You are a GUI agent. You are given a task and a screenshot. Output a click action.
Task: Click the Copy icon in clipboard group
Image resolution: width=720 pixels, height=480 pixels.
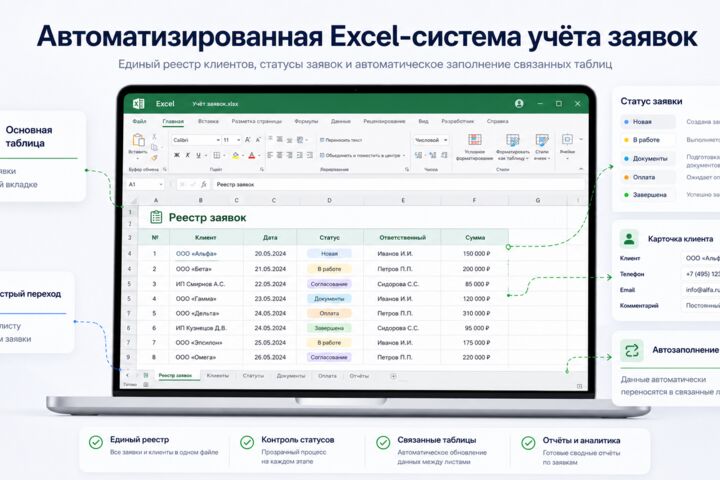154,147
